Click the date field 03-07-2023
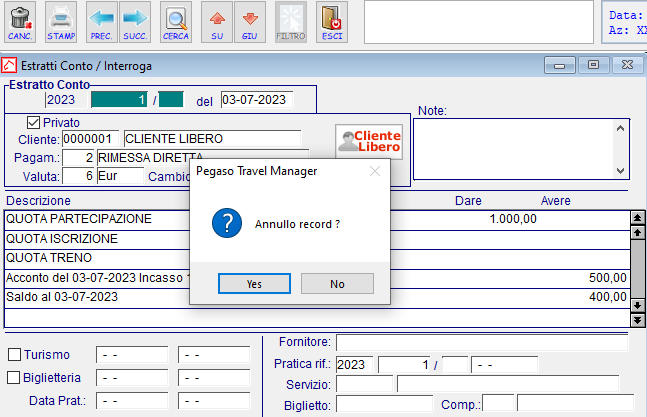The image size is (647, 417). tap(257, 100)
